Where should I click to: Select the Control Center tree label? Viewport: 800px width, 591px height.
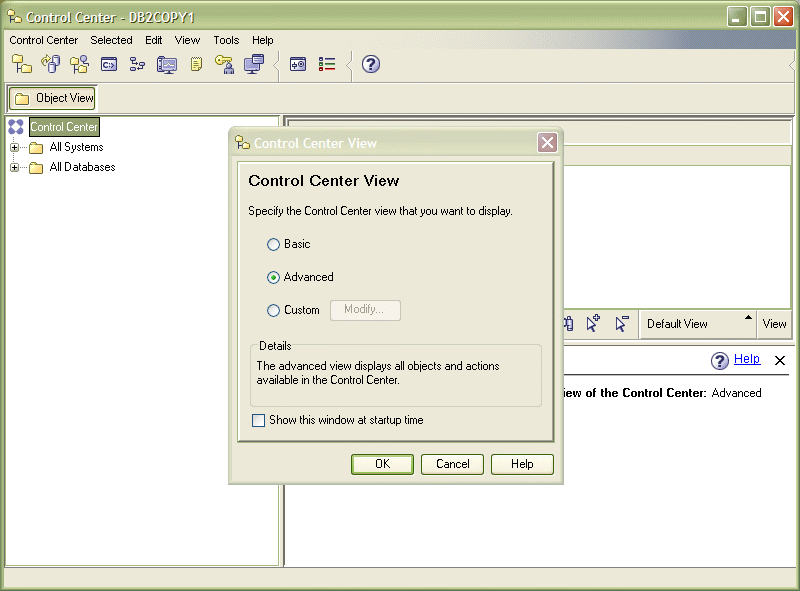pyautogui.click(x=64, y=127)
